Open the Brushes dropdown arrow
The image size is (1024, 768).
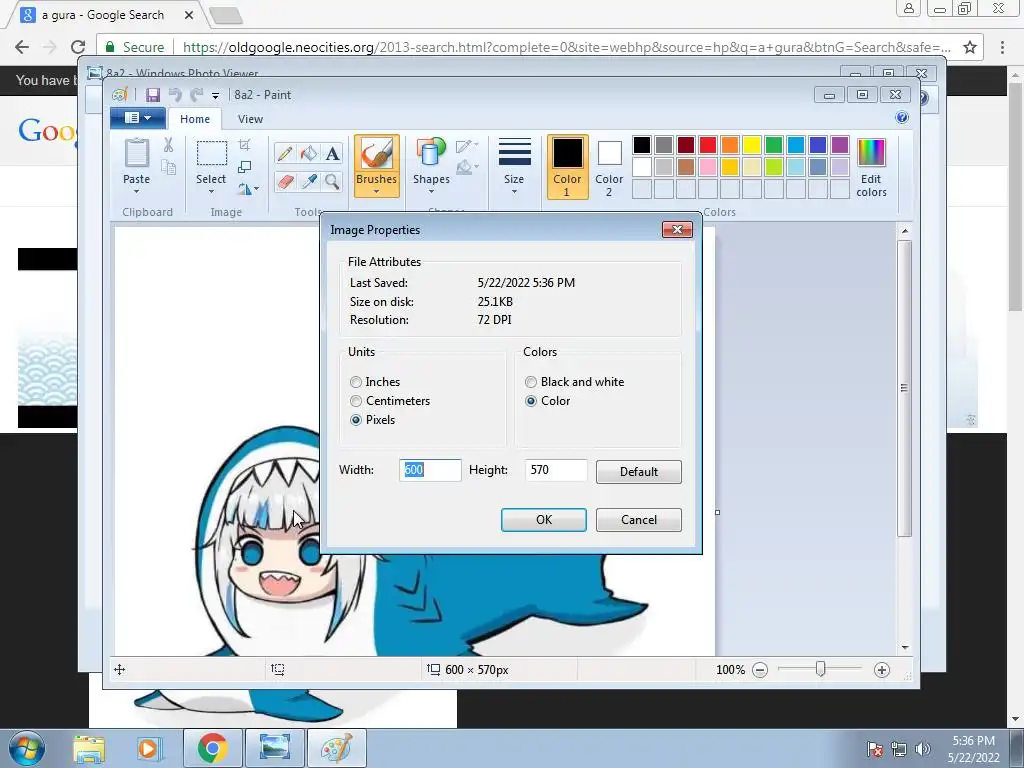point(376,192)
